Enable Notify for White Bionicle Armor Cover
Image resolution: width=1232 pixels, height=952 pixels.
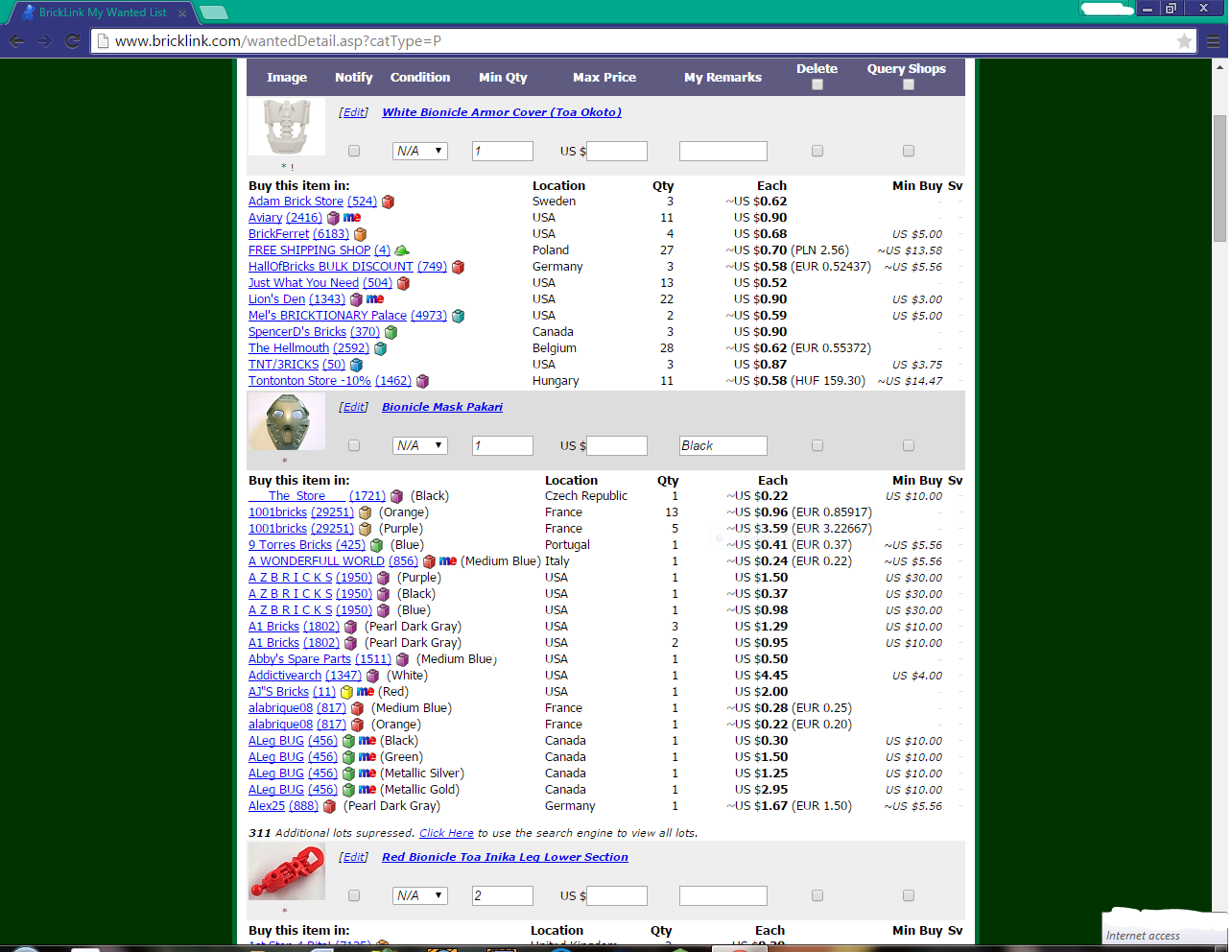pyautogui.click(x=354, y=151)
